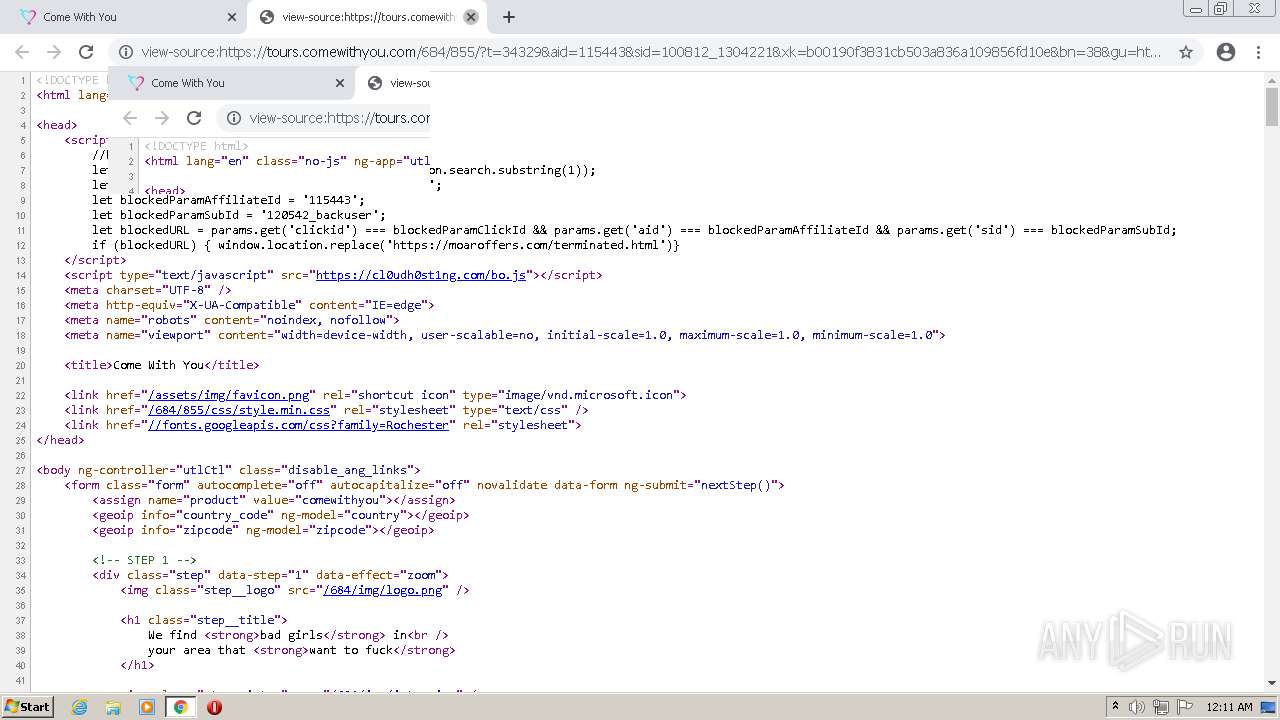Click the blockedParamSubId '120542_backuser' line
Viewport: 1280px width, 720px height.
click(239, 215)
